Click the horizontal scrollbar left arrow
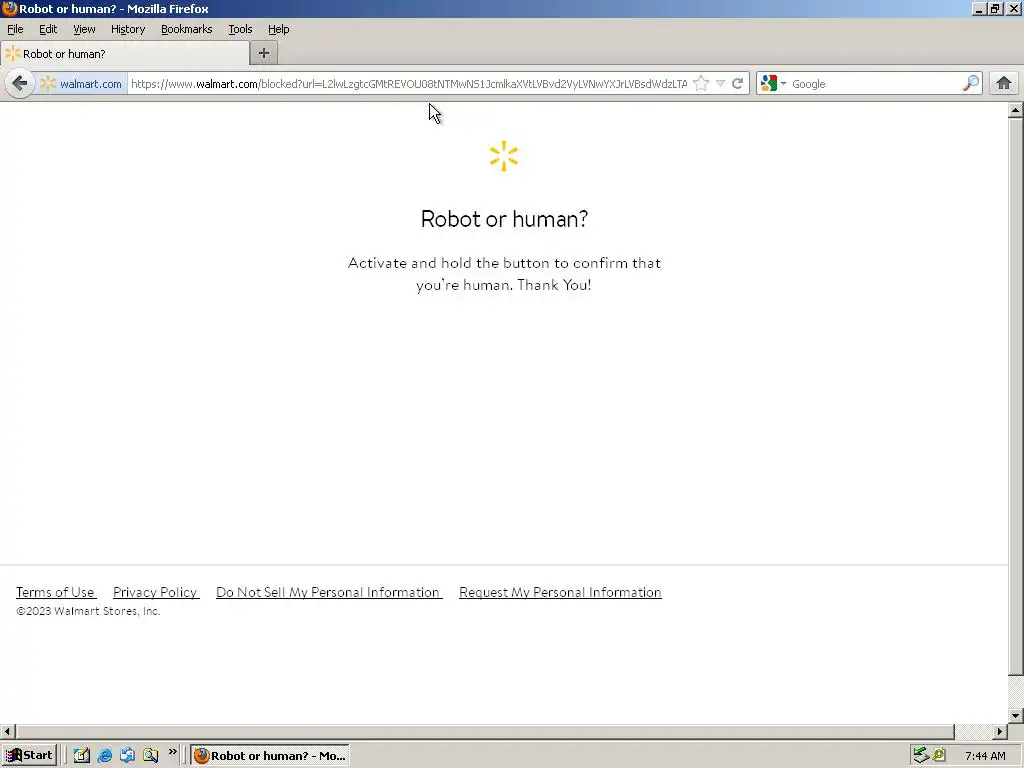This screenshot has width=1024, height=768. click(7, 731)
